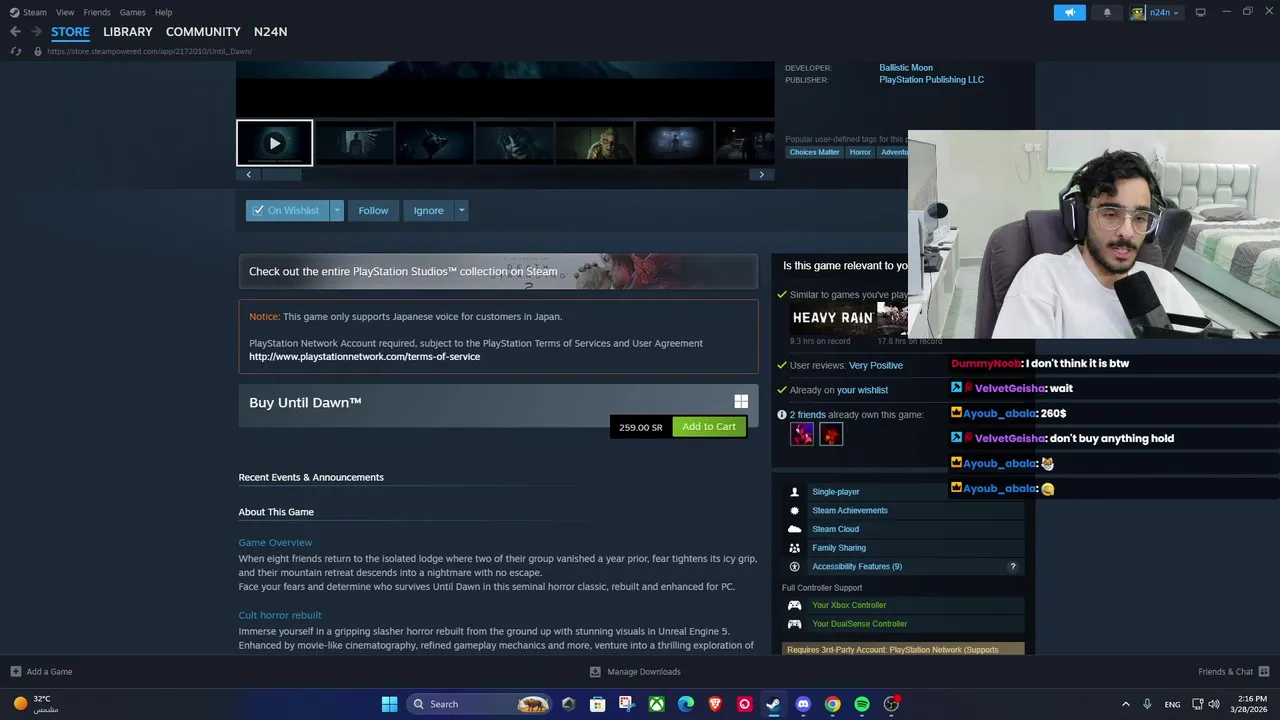The width and height of the screenshot is (1280, 720).
Task: Go forward with the Steam forward arrow
Action: coord(36,32)
